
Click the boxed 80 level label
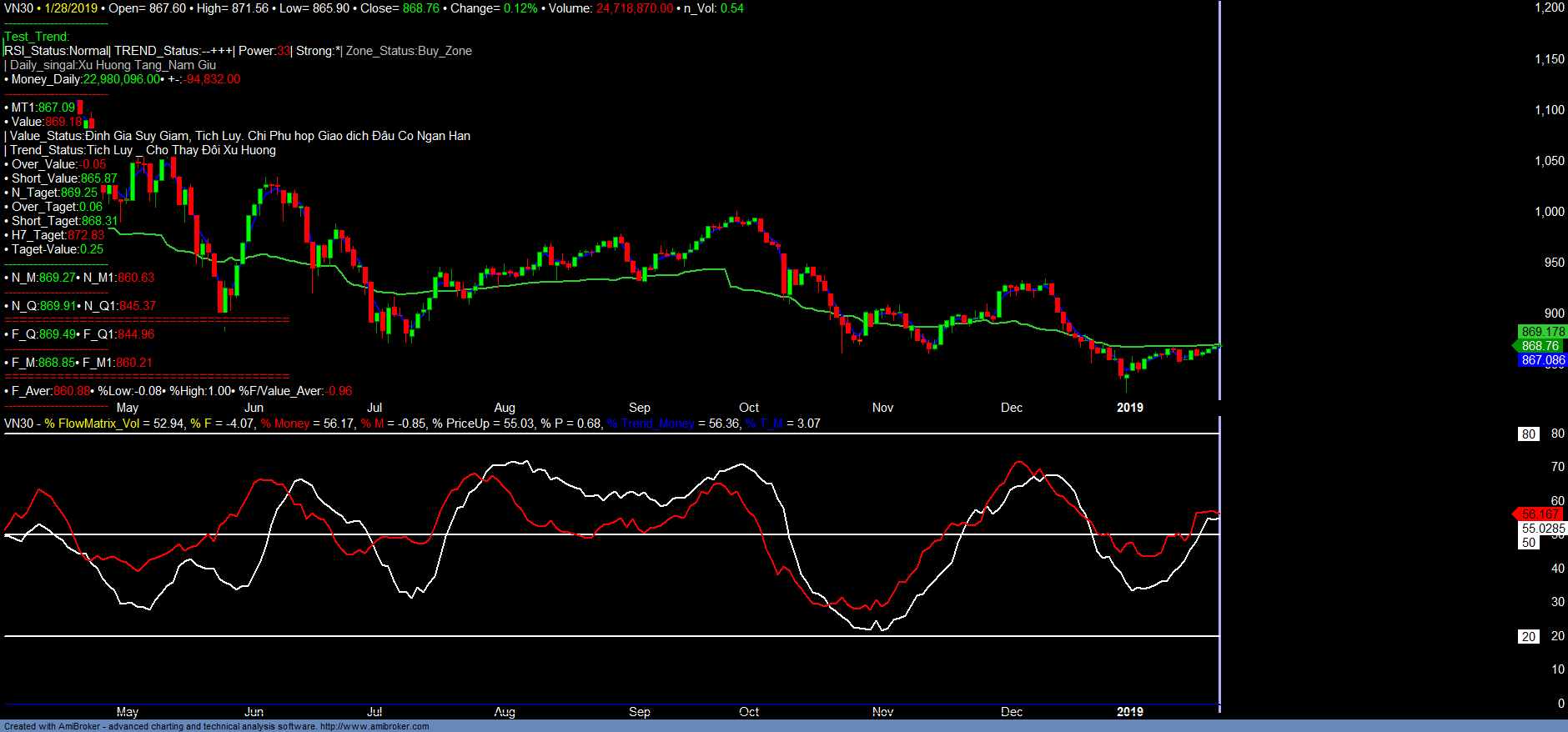tap(1528, 434)
